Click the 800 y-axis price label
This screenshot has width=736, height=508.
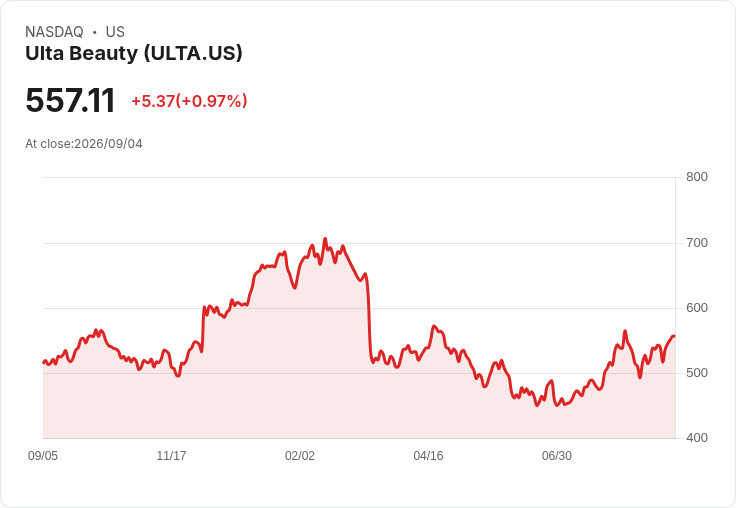pyautogui.click(x=697, y=177)
